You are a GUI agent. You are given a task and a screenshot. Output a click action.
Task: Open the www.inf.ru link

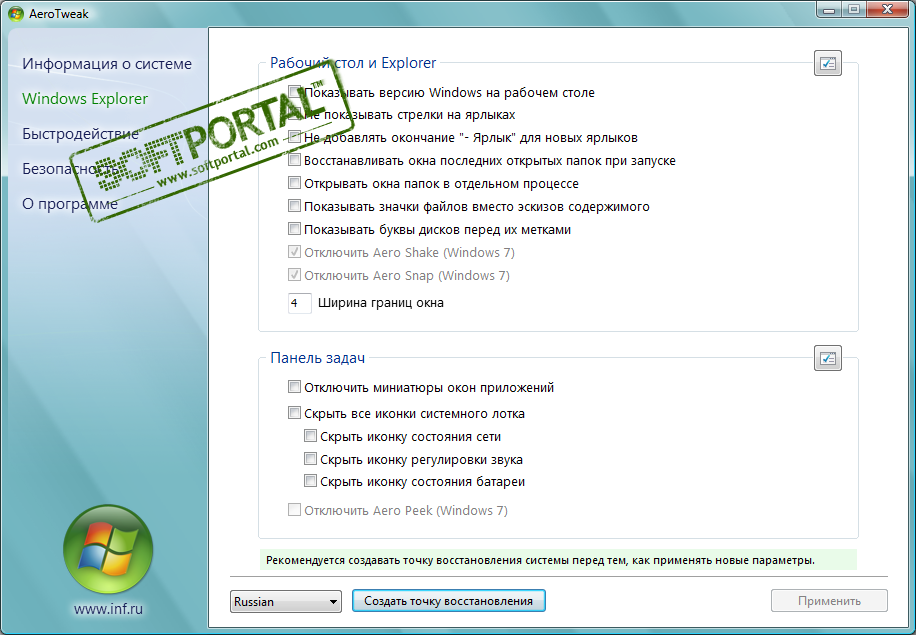pos(108,609)
